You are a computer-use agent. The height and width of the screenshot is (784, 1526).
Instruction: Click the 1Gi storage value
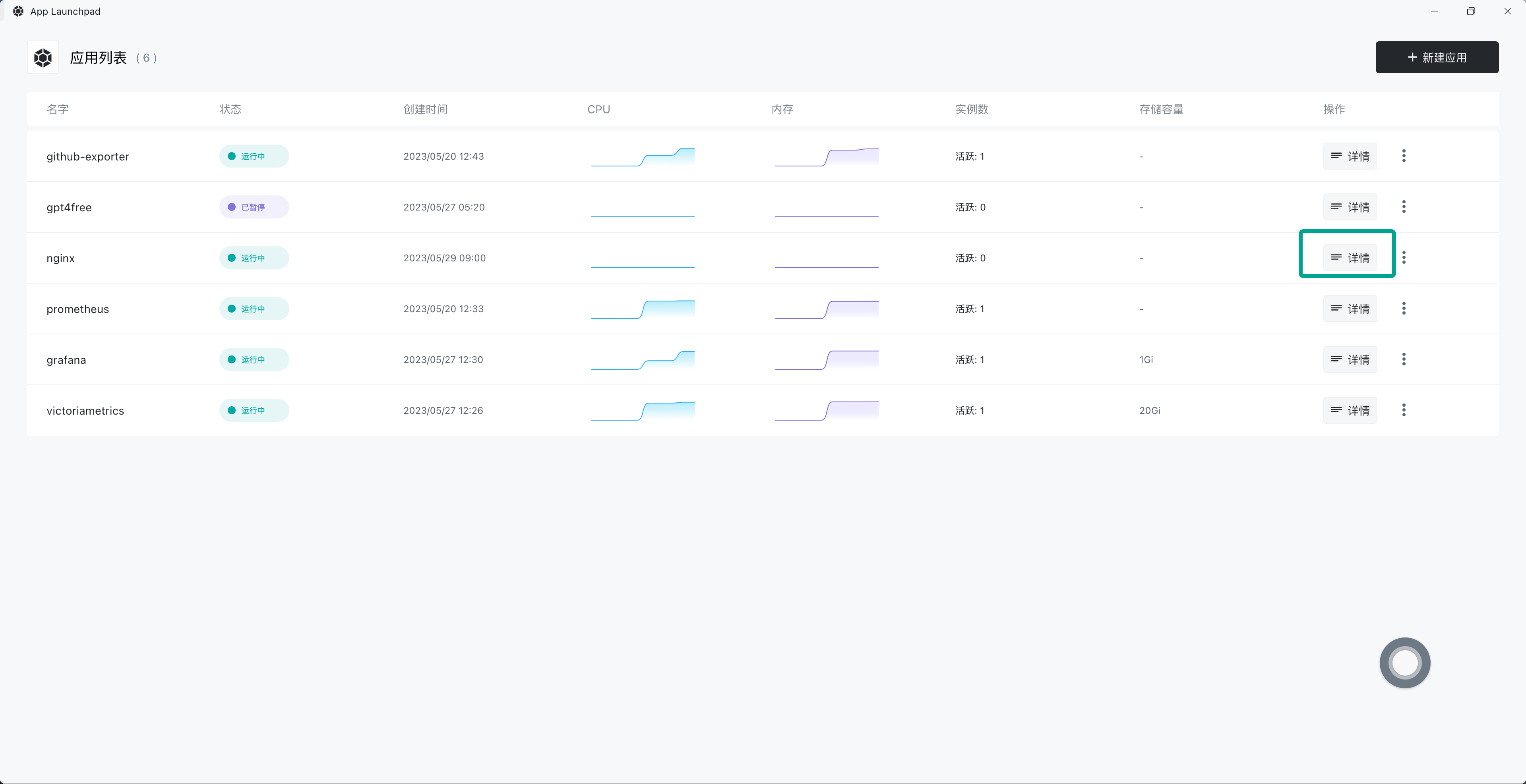[x=1146, y=360]
